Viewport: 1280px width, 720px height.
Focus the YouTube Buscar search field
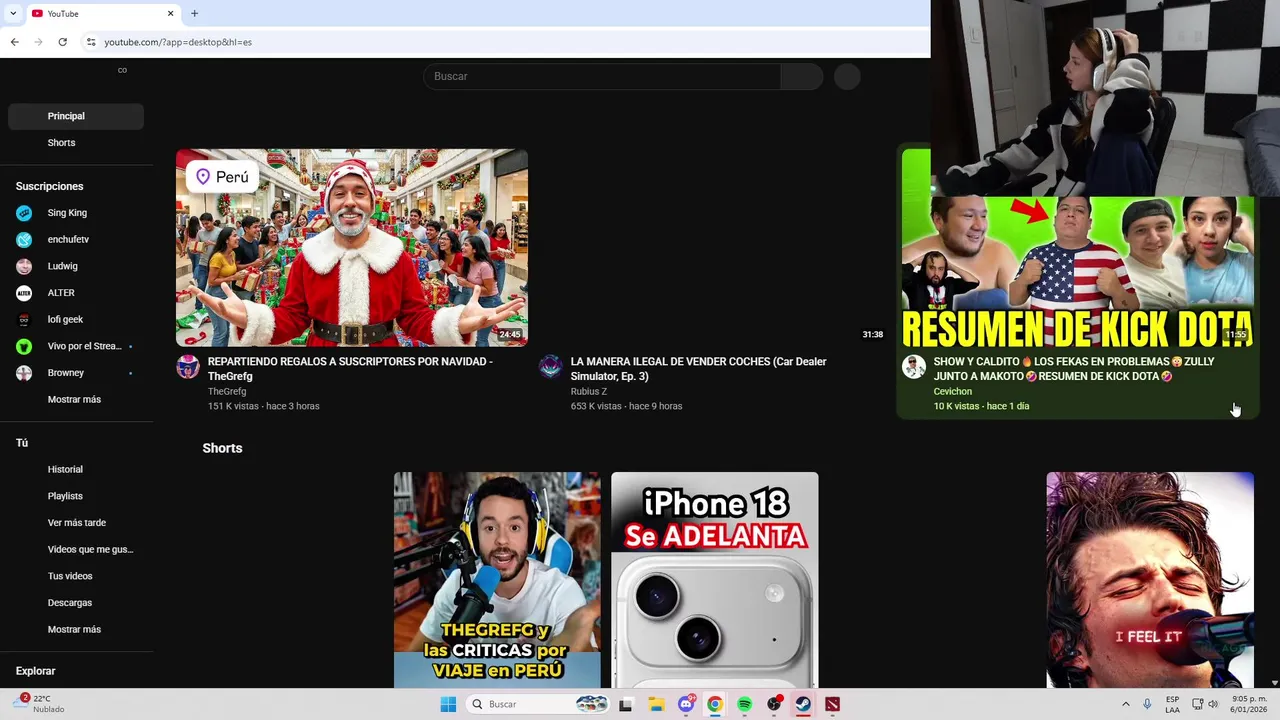click(x=602, y=76)
